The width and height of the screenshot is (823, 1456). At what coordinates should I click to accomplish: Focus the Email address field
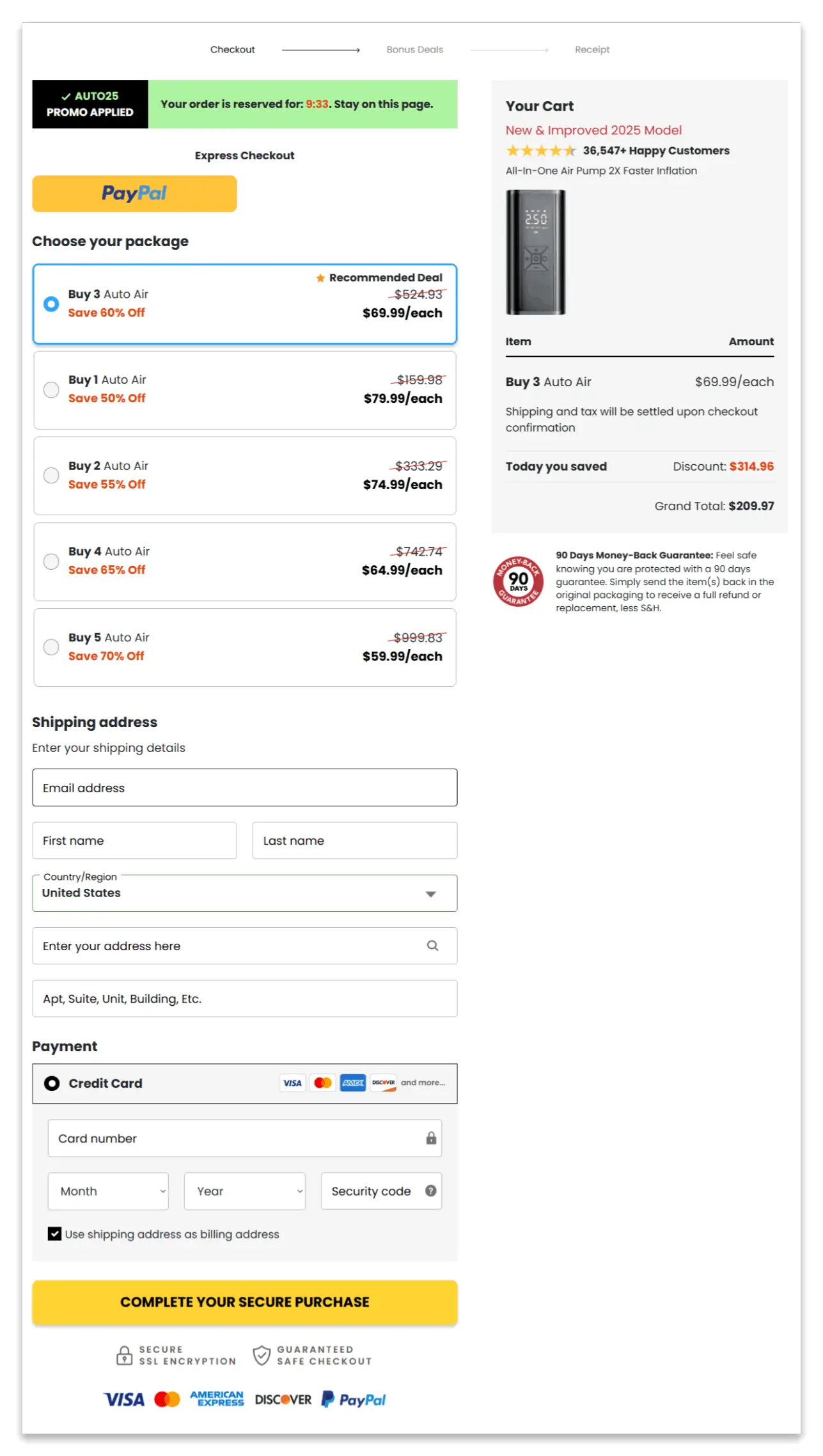click(245, 787)
